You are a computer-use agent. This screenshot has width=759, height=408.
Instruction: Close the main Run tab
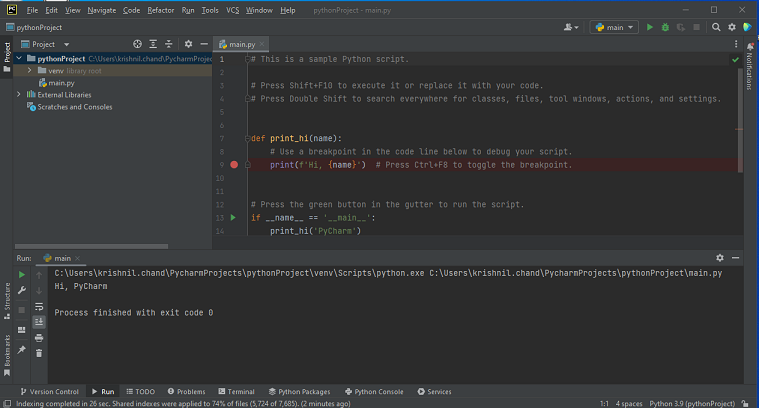[x=77, y=258]
